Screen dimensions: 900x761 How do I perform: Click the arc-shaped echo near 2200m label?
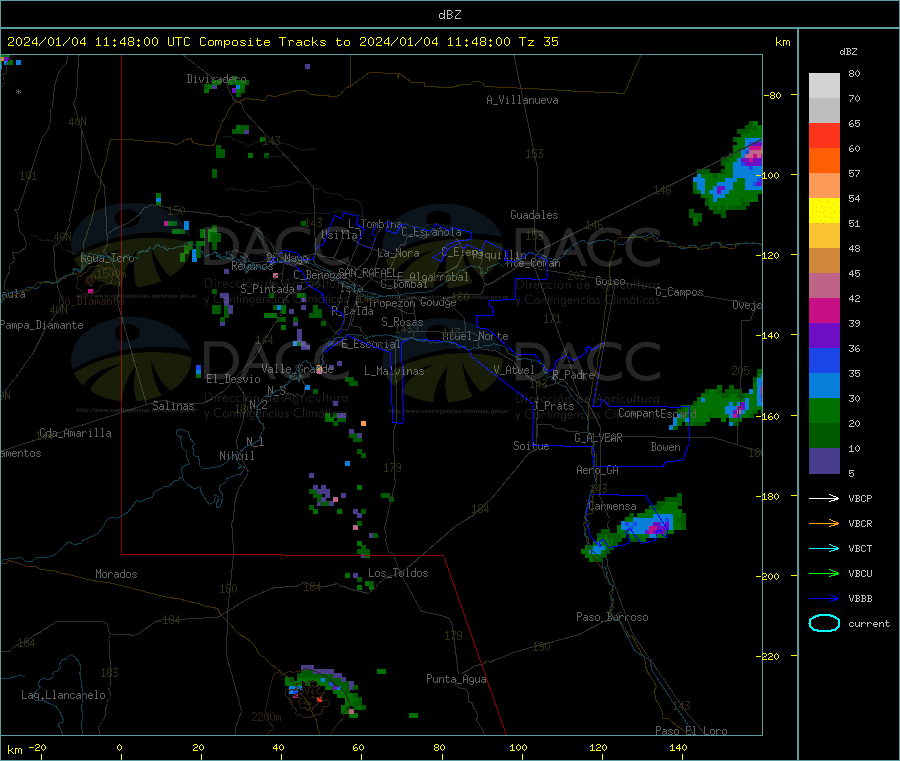coord(327,689)
